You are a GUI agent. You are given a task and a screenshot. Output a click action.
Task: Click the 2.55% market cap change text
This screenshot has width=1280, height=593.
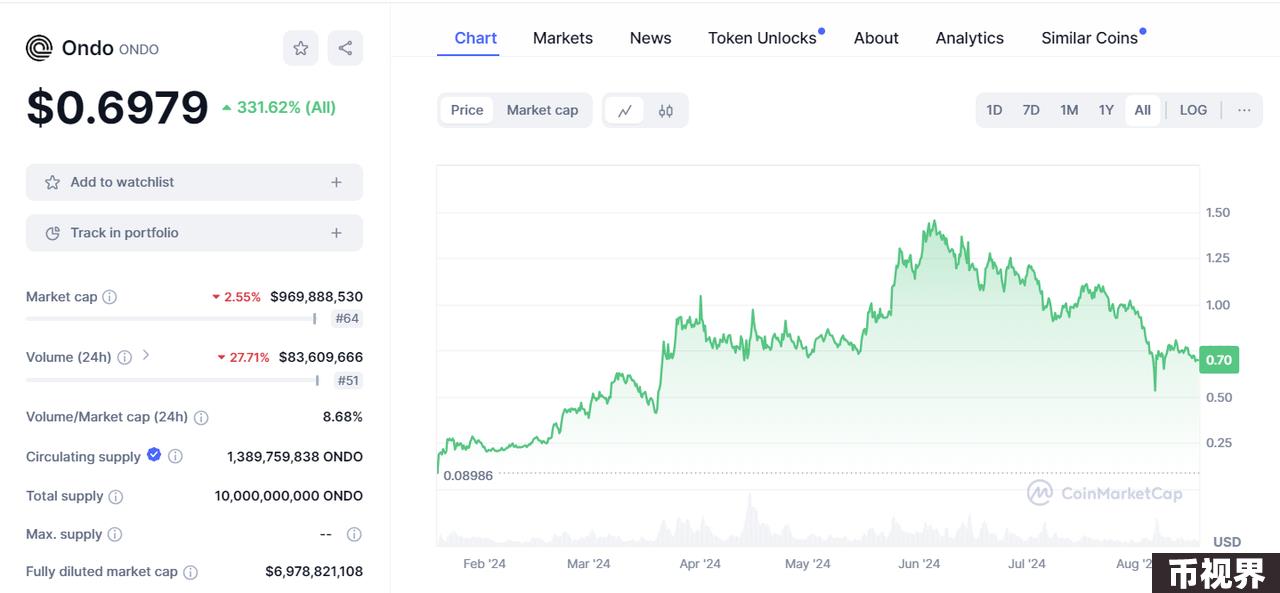tap(243, 297)
